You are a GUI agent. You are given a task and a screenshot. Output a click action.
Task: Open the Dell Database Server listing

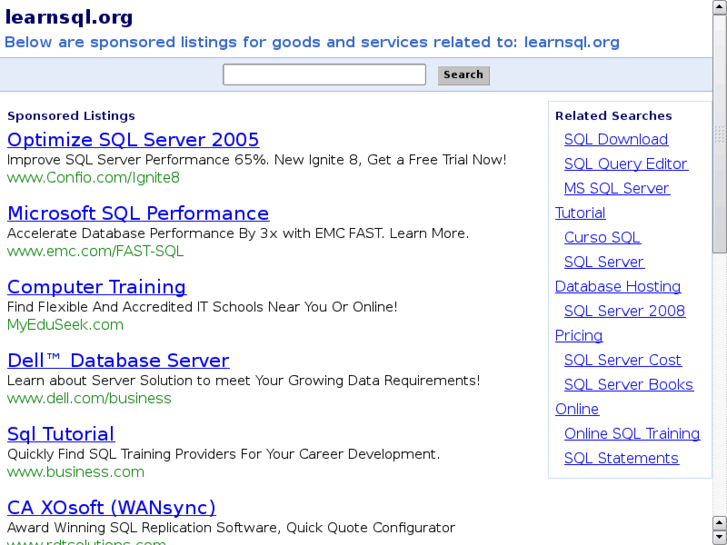[118, 361]
